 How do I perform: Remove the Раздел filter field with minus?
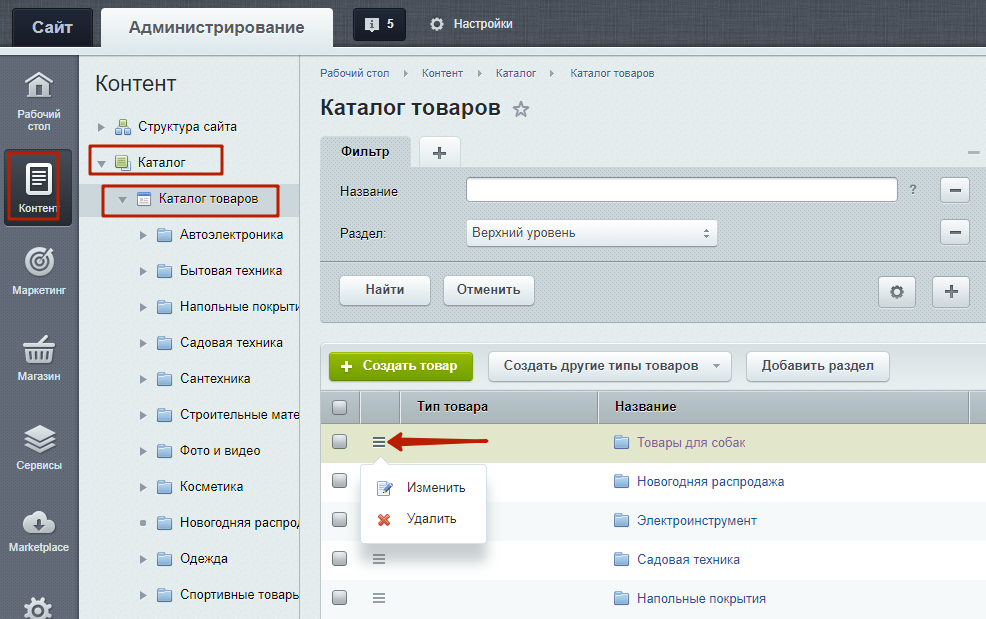(x=955, y=232)
